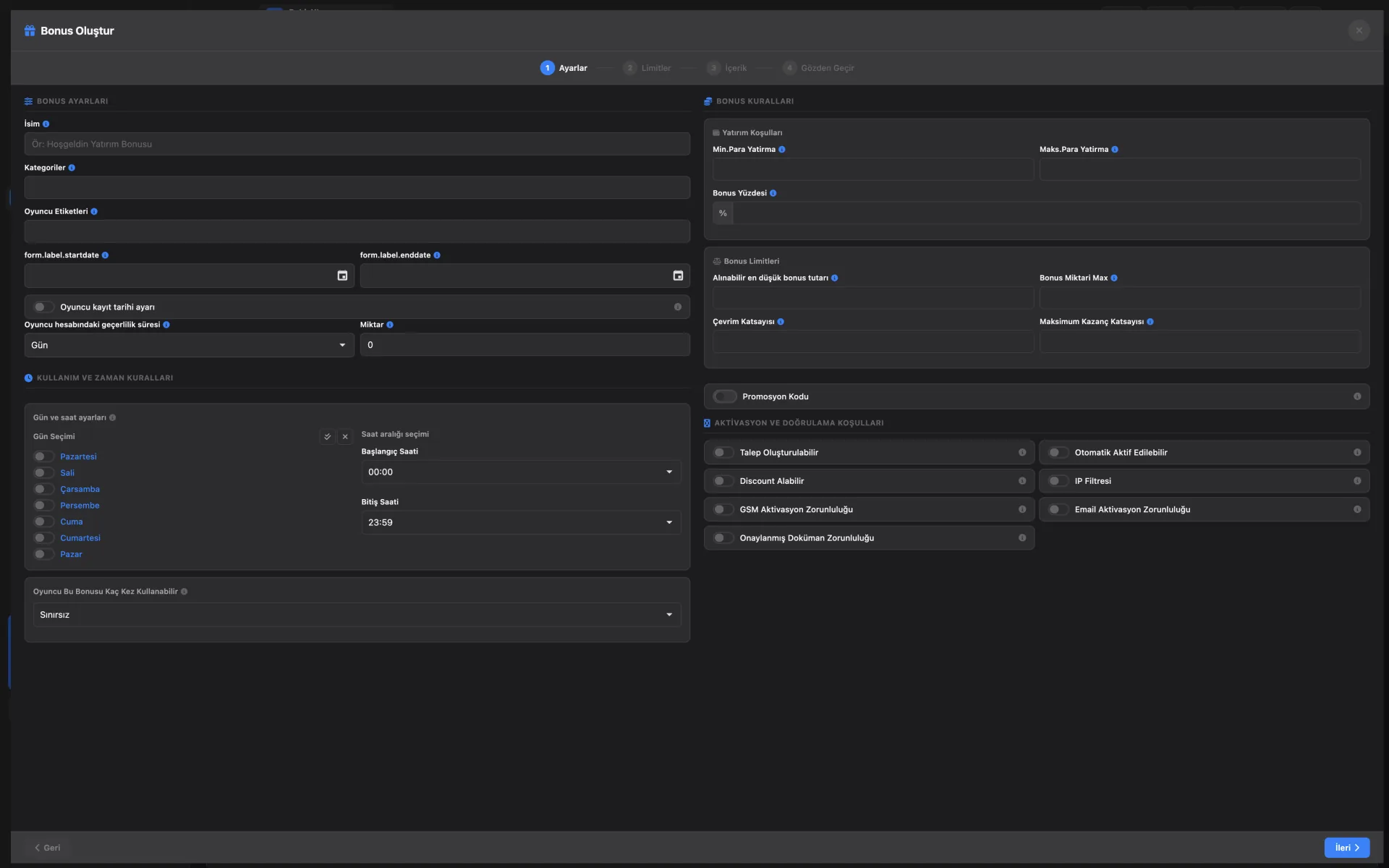Image resolution: width=1389 pixels, height=868 pixels.
Task: Click the İsim text input field
Action: click(x=357, y=144)
